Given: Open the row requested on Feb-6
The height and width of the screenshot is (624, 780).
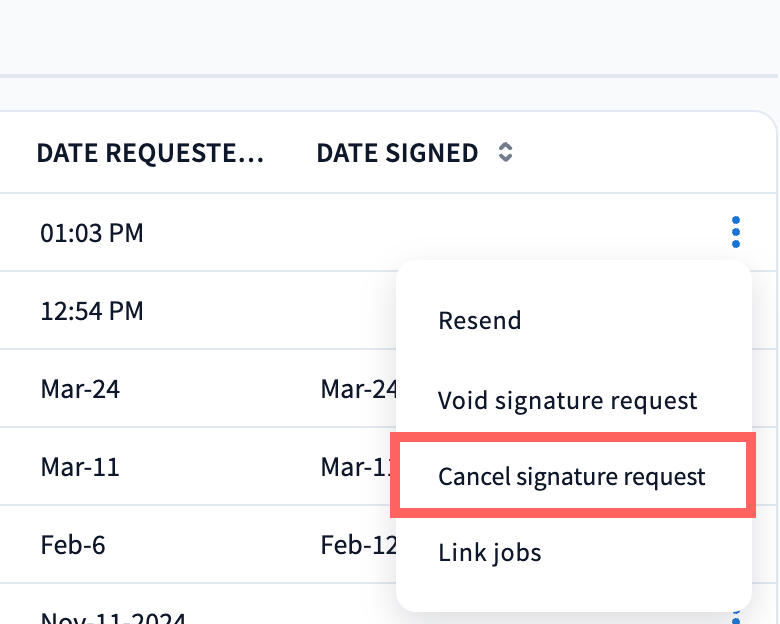Looking at the screenshot, I should [x=73, y=545].
